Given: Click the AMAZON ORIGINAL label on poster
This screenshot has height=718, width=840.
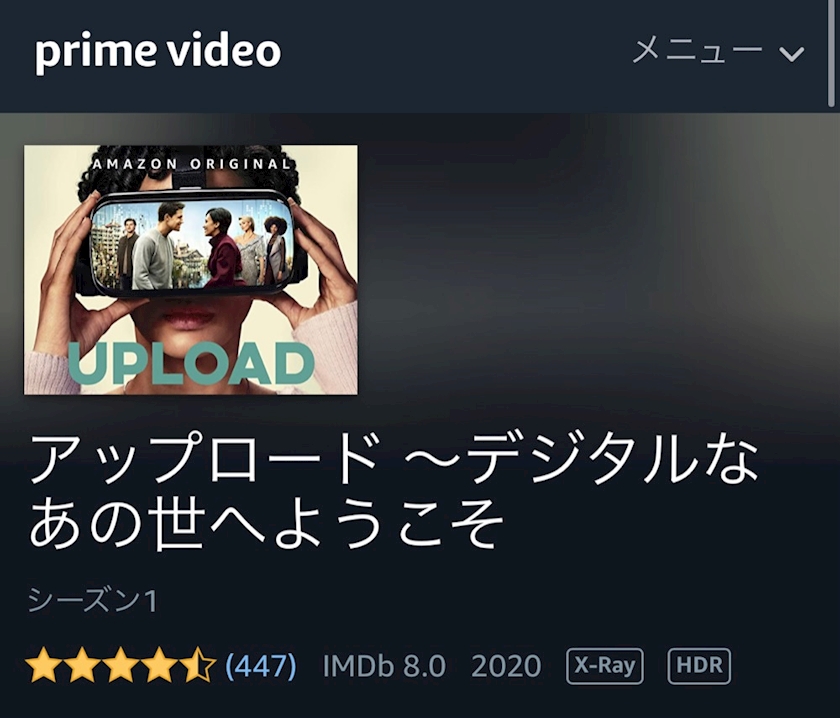Looking at the screenshot, I should point(192,163).
